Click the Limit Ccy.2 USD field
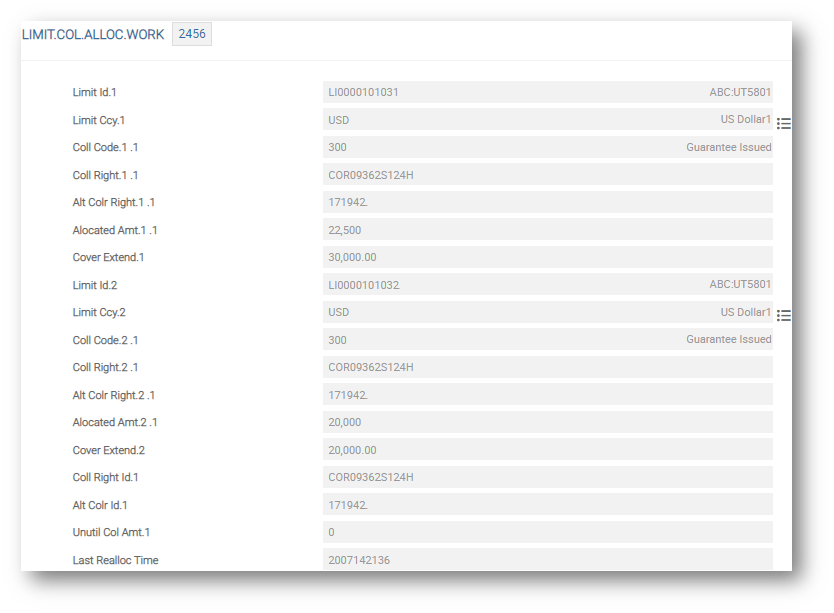Viewport: 834px width, 613px height. coord(547,312)
